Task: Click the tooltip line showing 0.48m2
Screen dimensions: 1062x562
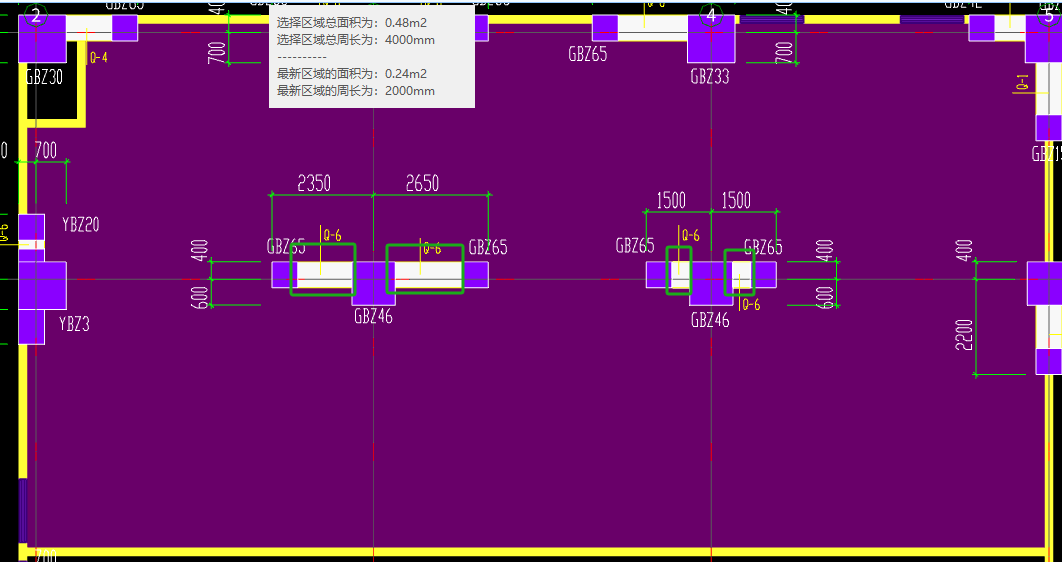Action: point(352,23)
